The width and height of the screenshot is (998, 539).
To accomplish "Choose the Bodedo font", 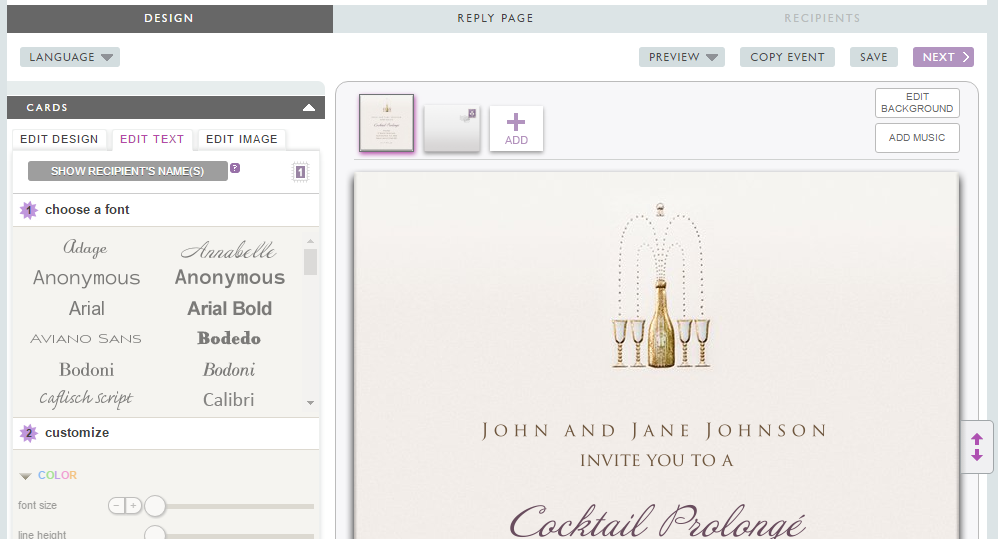I will point(229,338).
